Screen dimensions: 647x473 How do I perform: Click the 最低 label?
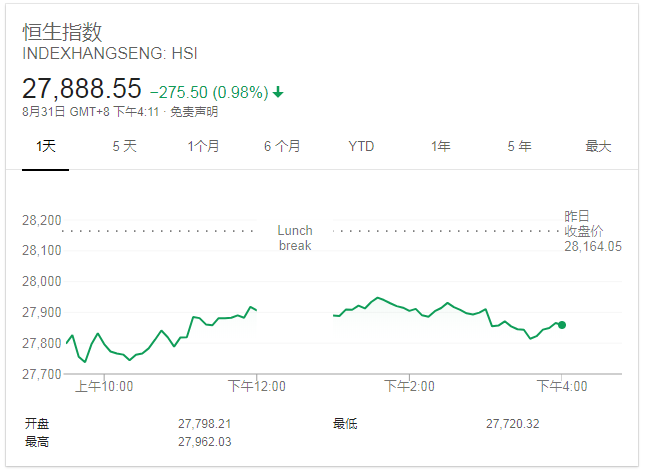(345, 424)
